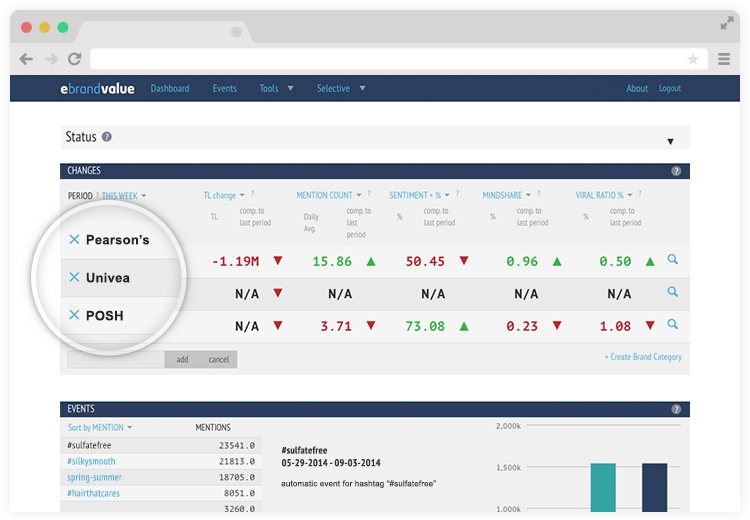Open the browser hamburger menu

point(724,59)
